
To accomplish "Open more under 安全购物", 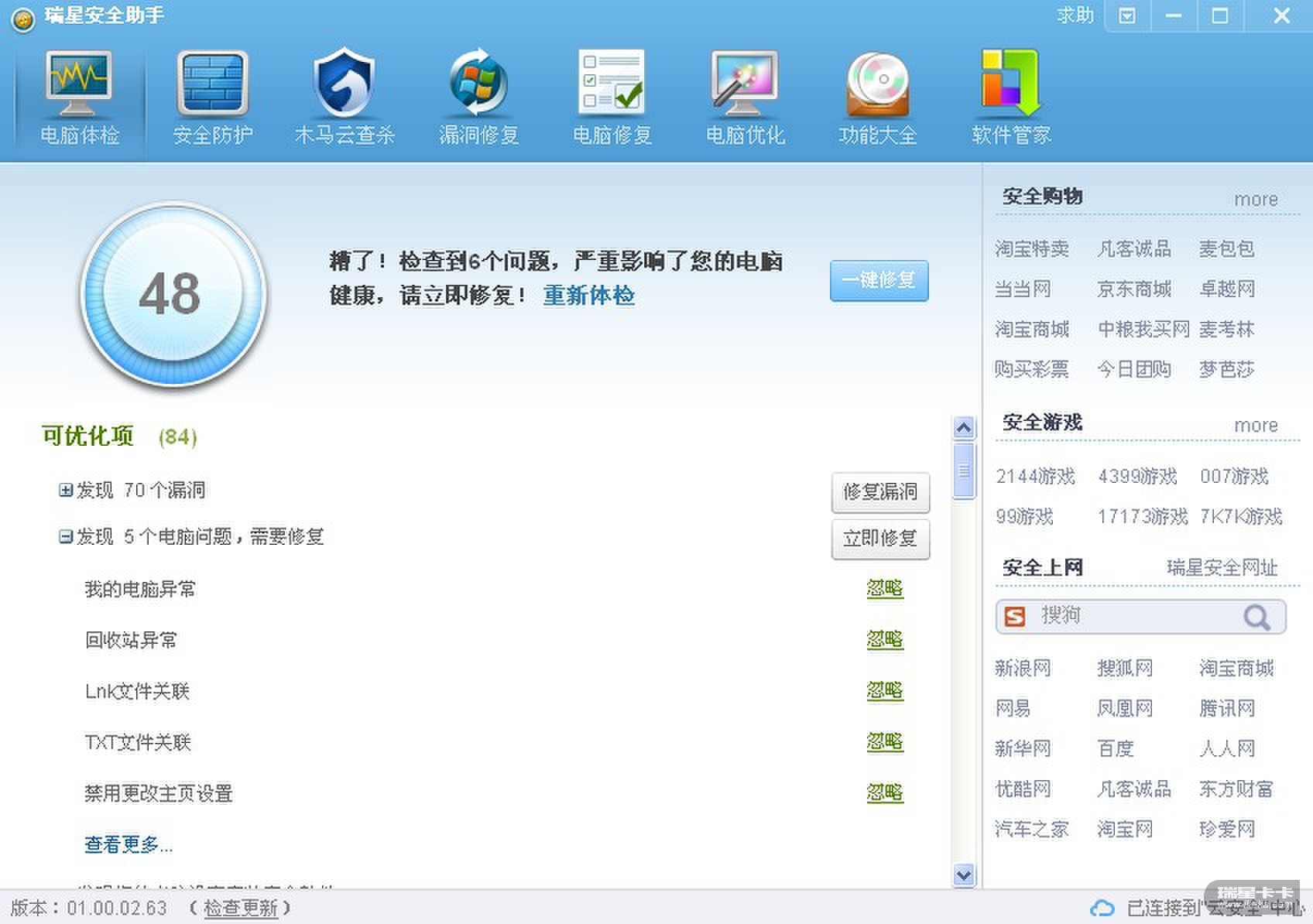I will (1256, 200).
